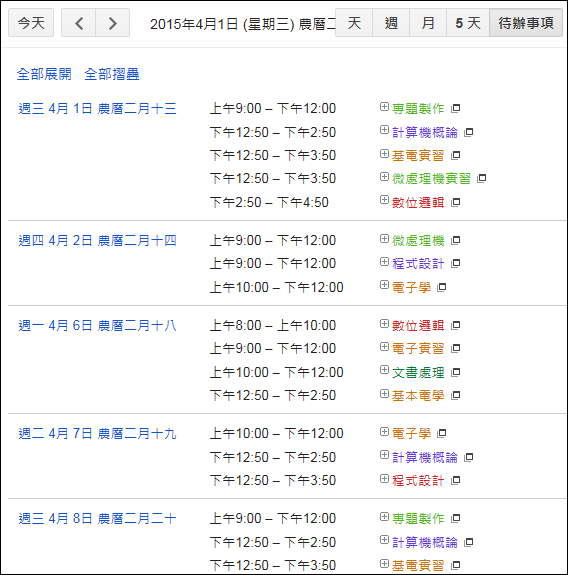Expand 計算機概論 event on April 1
568x575 pixels.
point(384,130)
